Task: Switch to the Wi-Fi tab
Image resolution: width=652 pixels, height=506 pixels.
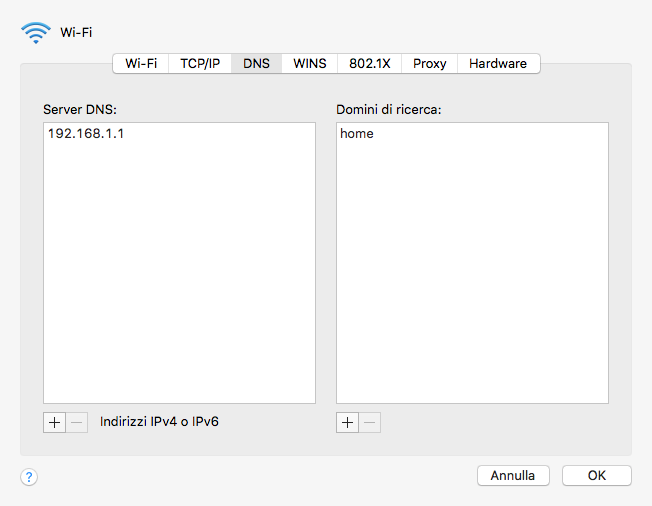Action: [141, 63]
